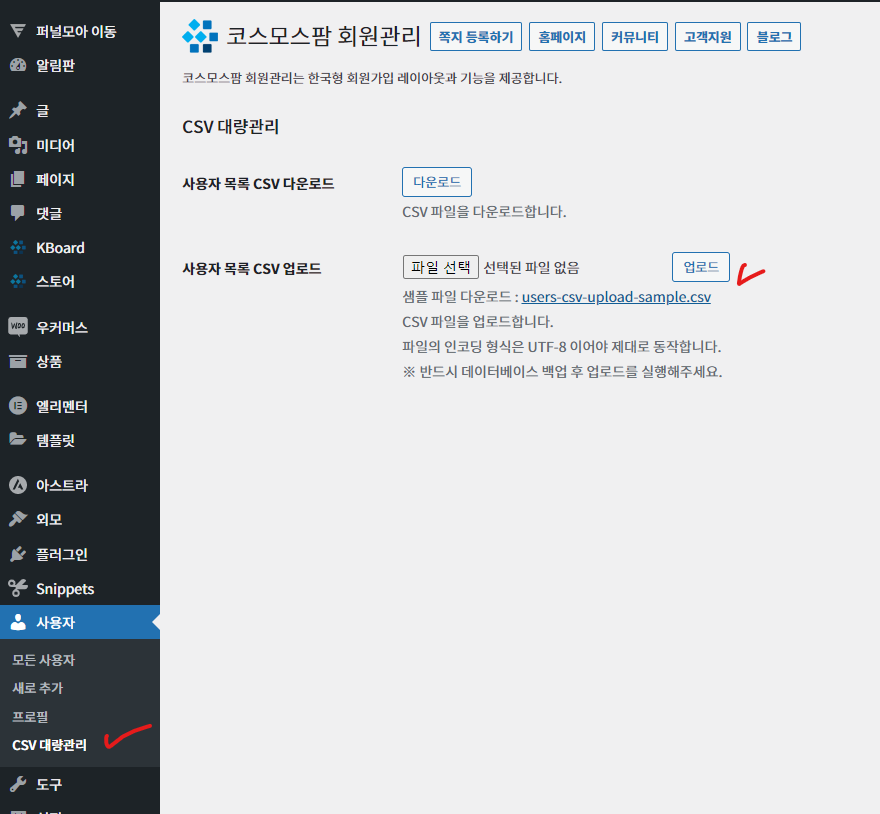This screenshot has width=880, height=814.
Task: Click the 선택된 파일 없음 text
Action: coord(531,268)
